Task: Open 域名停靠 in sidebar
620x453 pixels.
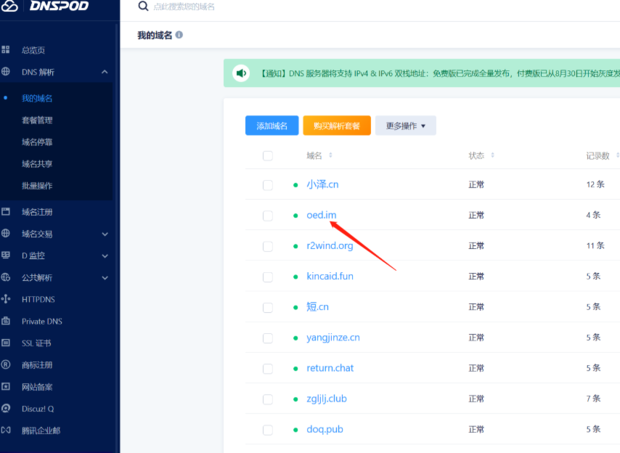Action: 37,142
